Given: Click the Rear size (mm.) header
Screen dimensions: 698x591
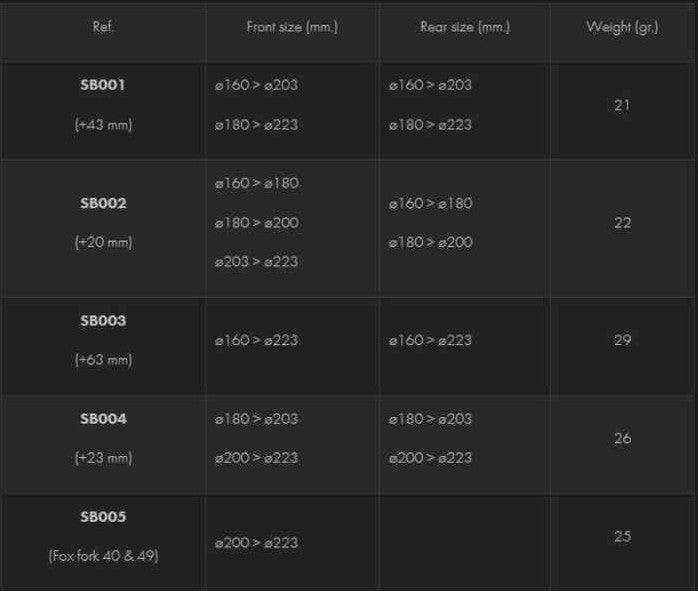Looking at the screenshot, I should (x=464, y=27).
